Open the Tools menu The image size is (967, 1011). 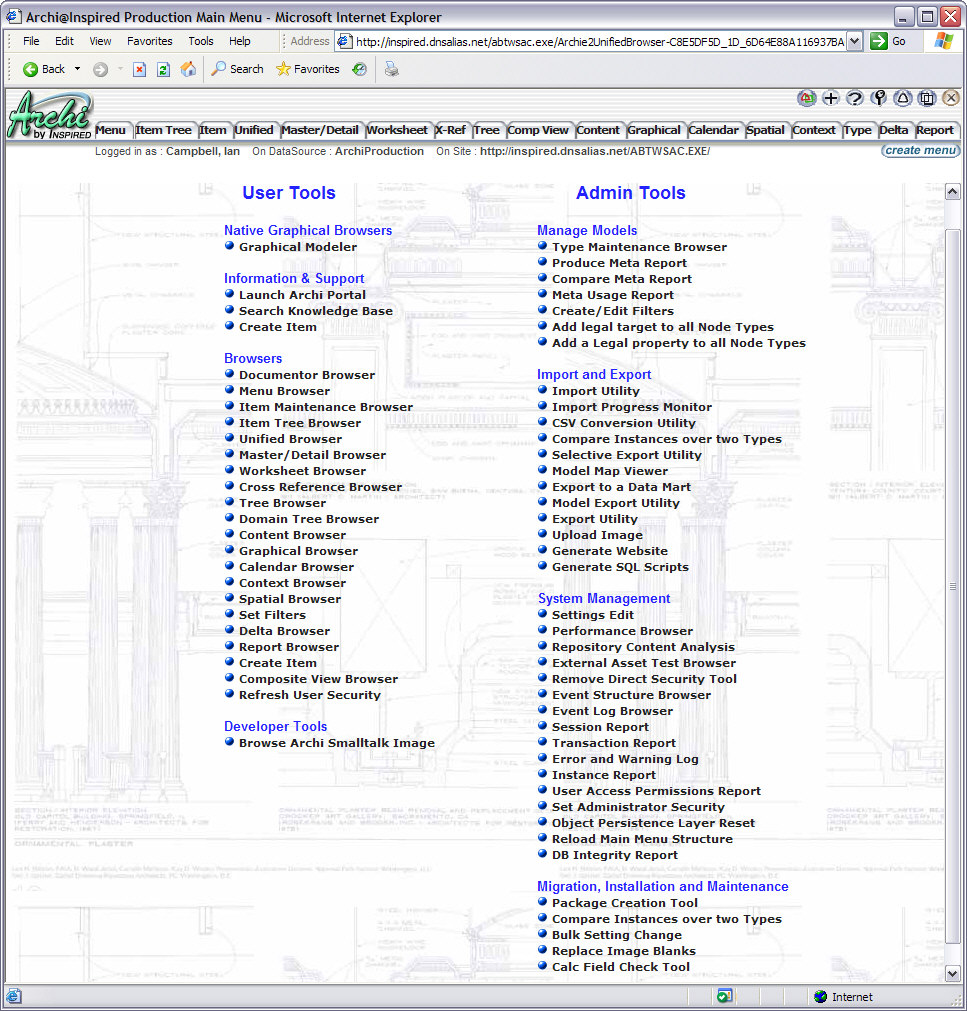200,41
